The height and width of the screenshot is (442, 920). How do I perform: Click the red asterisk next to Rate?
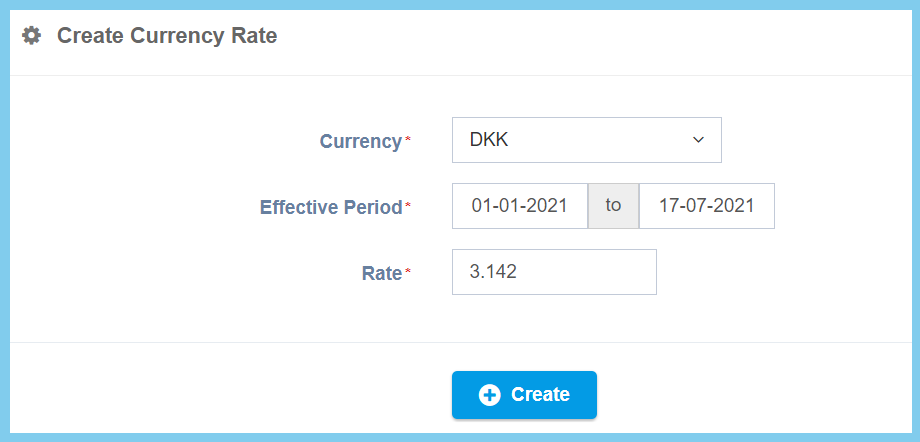coord(407,273)
